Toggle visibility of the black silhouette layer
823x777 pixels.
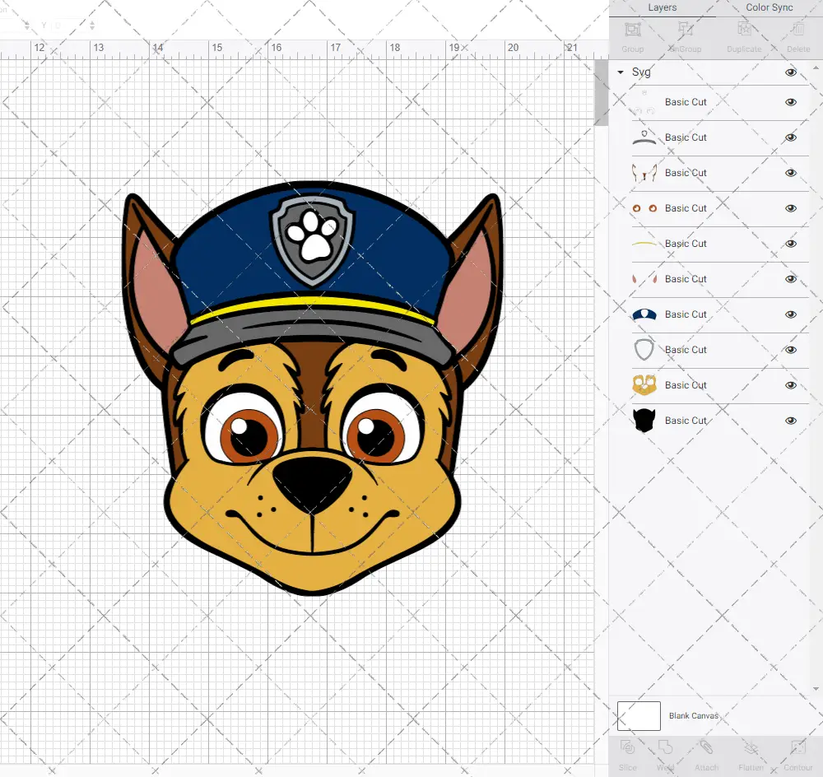click(x=790, y=420)
